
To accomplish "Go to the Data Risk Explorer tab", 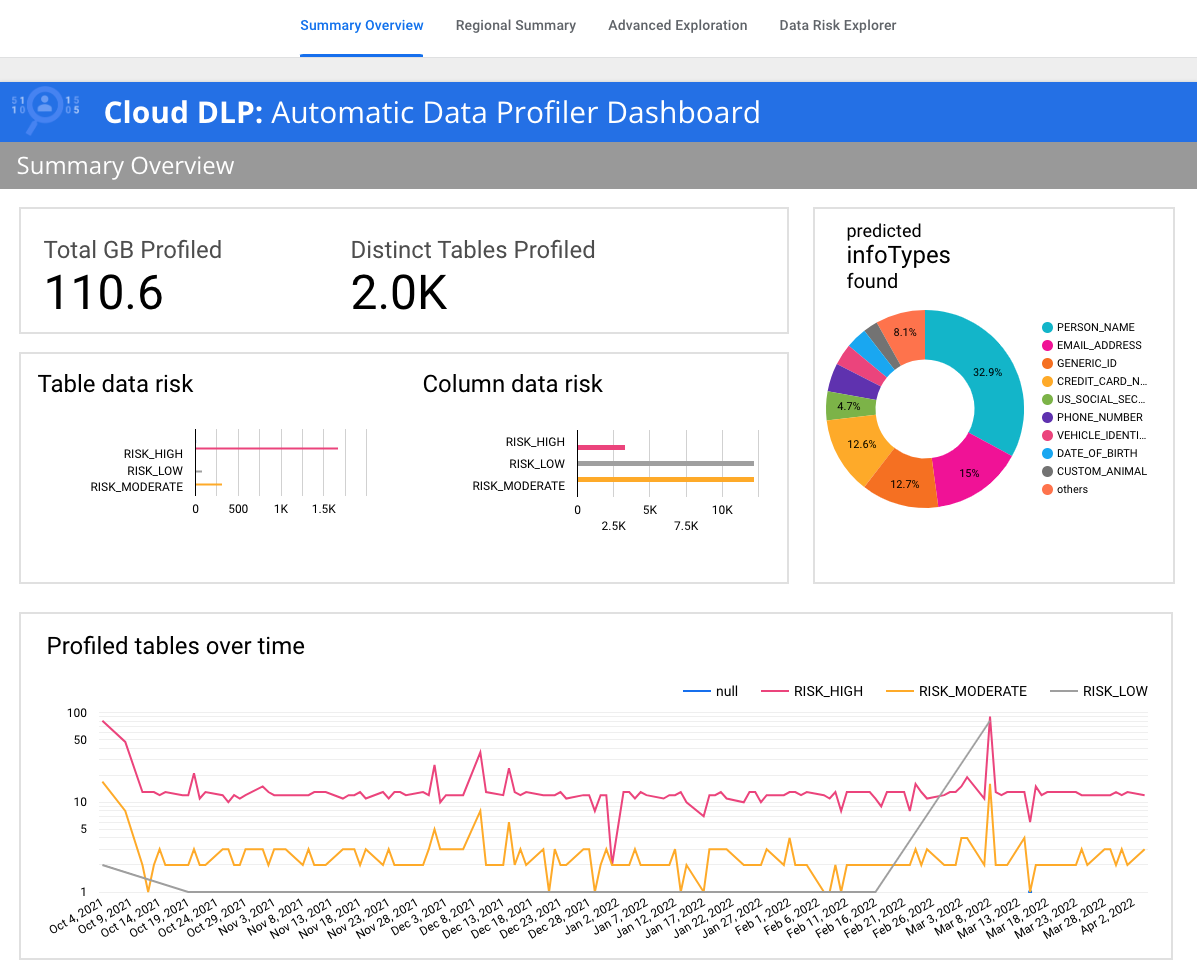I will point(837,26).
